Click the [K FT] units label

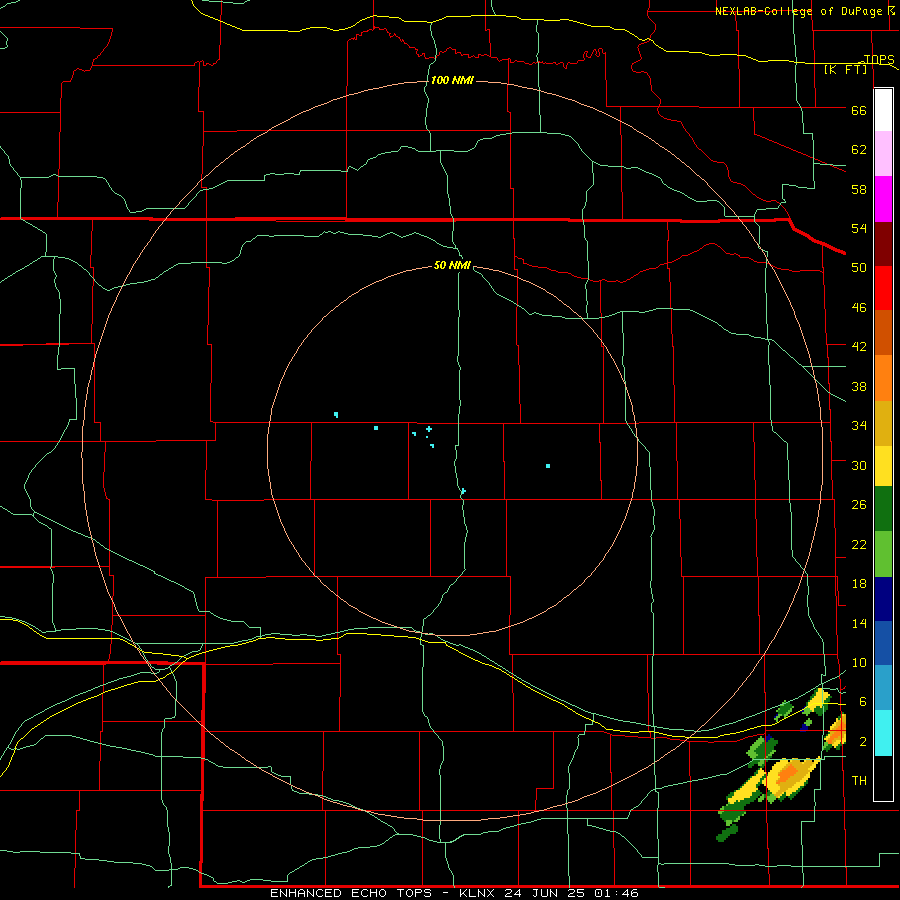[845, 70]
